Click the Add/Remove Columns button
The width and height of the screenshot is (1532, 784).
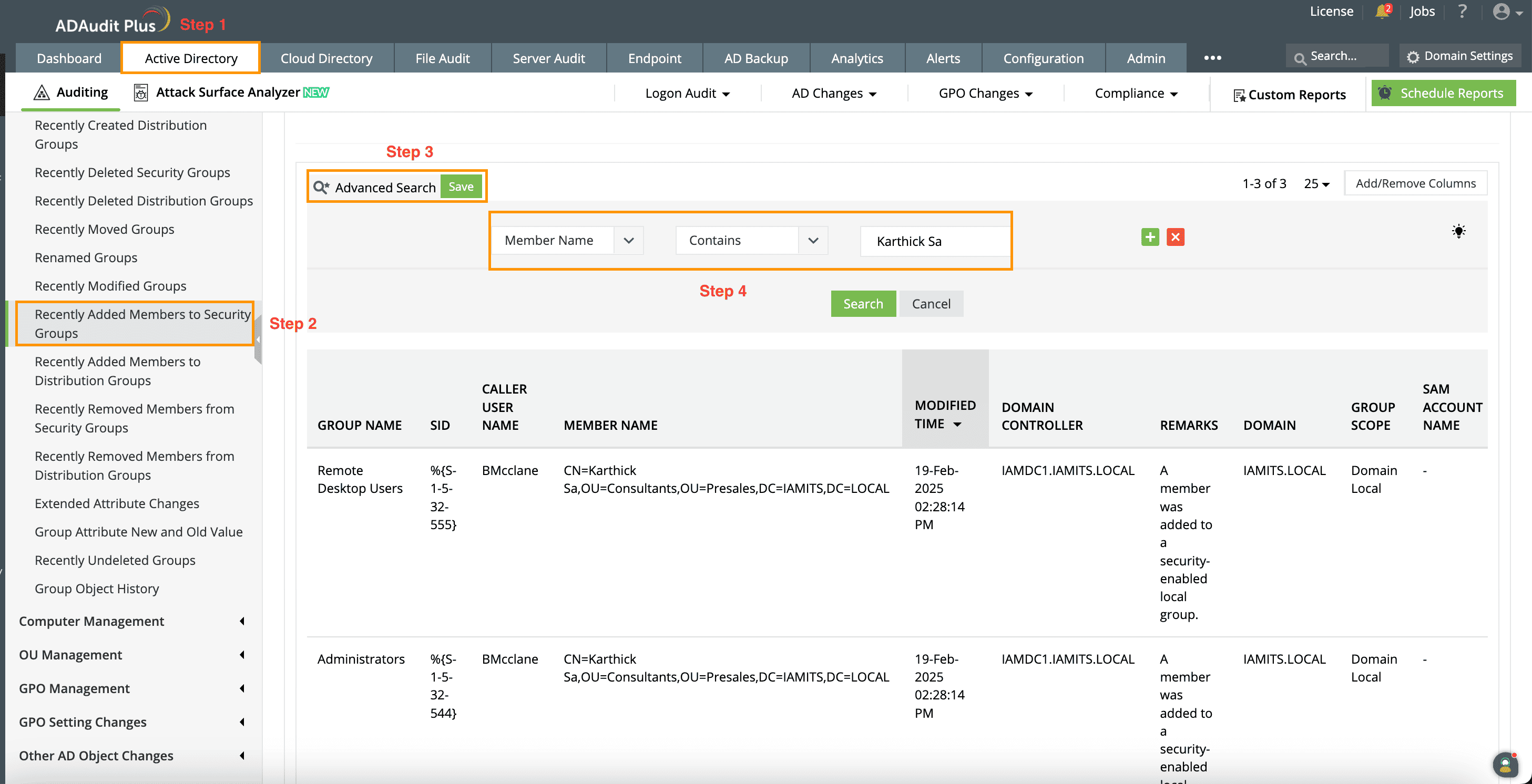[1415, 184]
